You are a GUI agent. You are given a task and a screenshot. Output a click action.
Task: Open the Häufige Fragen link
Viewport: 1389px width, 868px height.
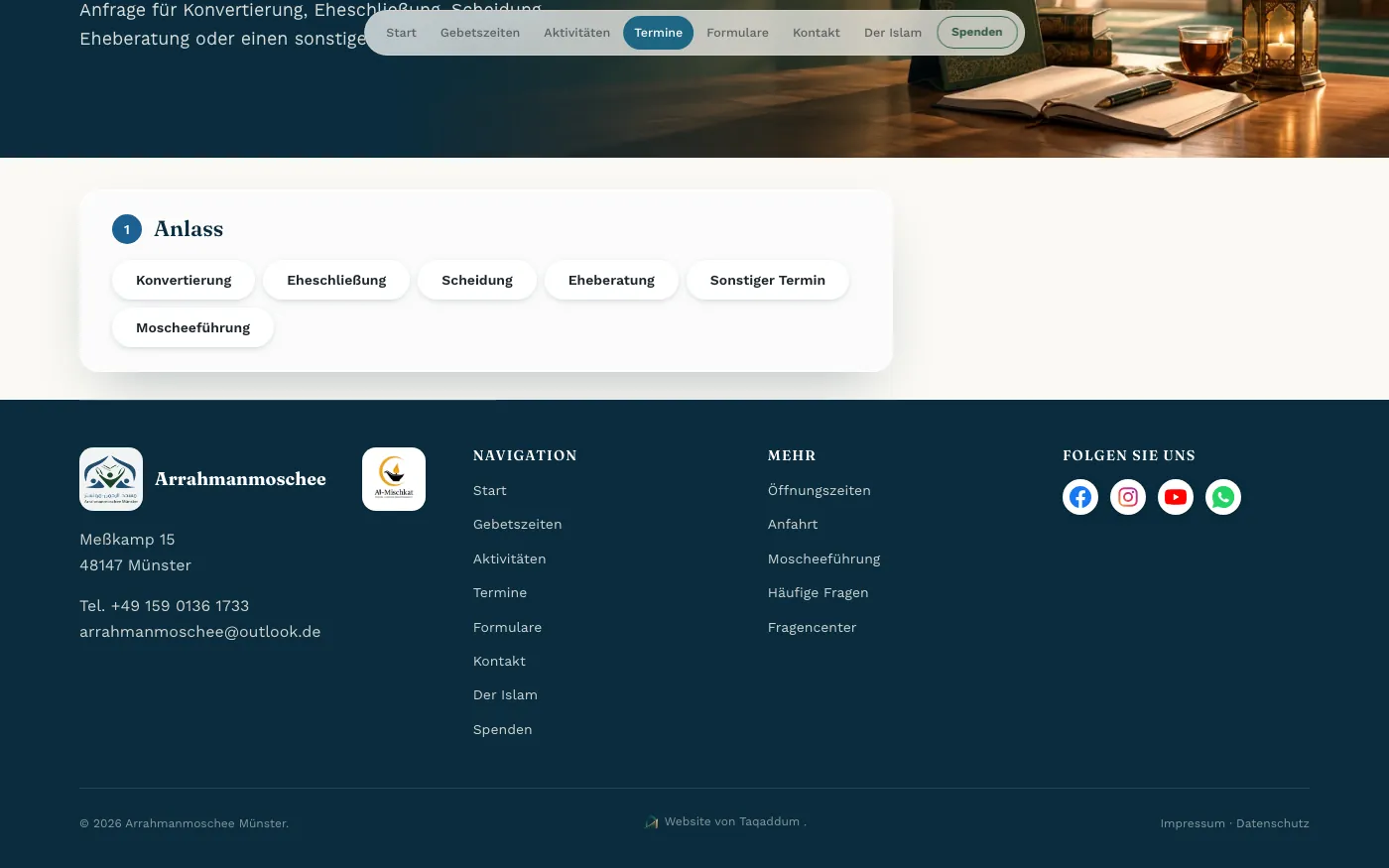click(819, 592)
